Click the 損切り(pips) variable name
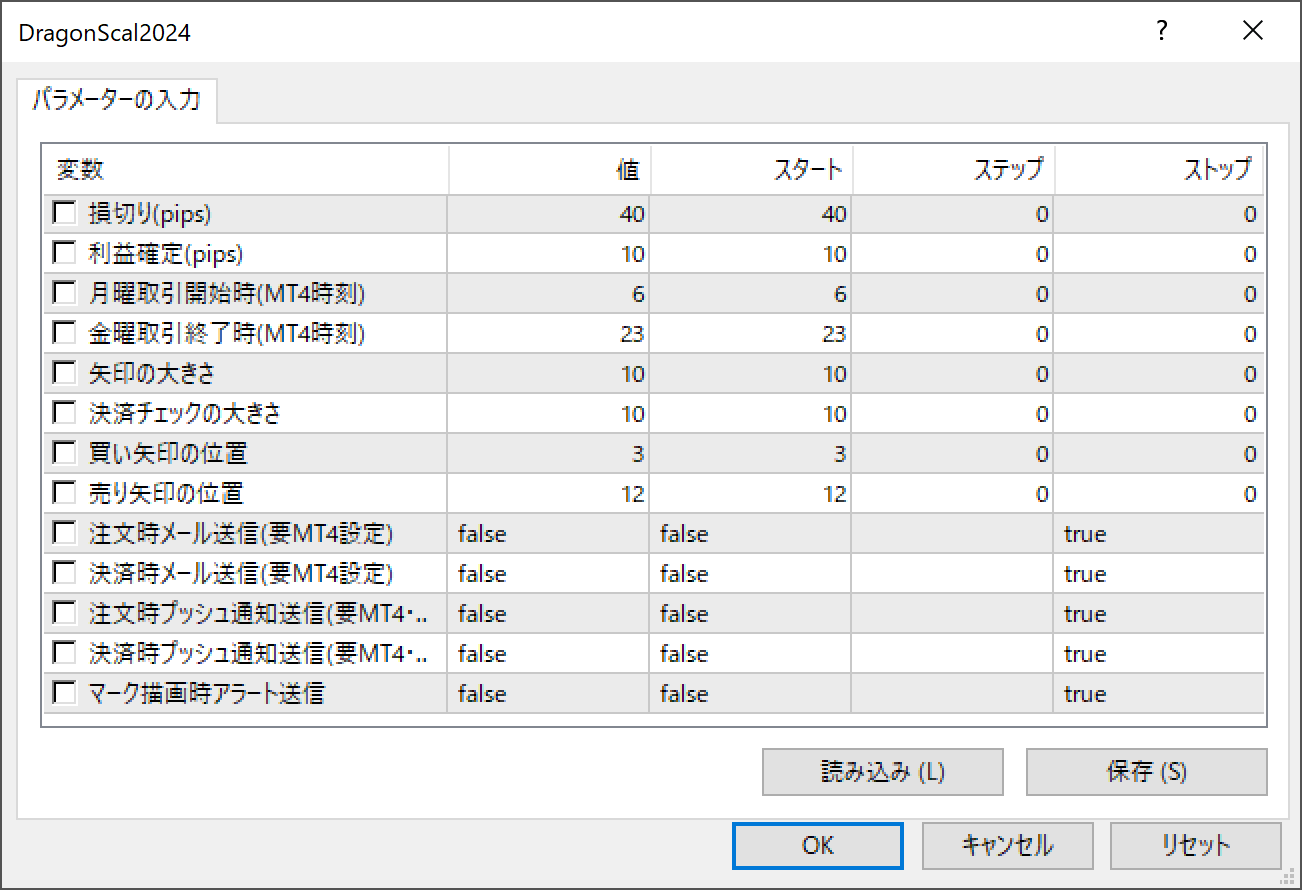The width and height of the screenshot is (1302, 890). (x=150, y=213)
